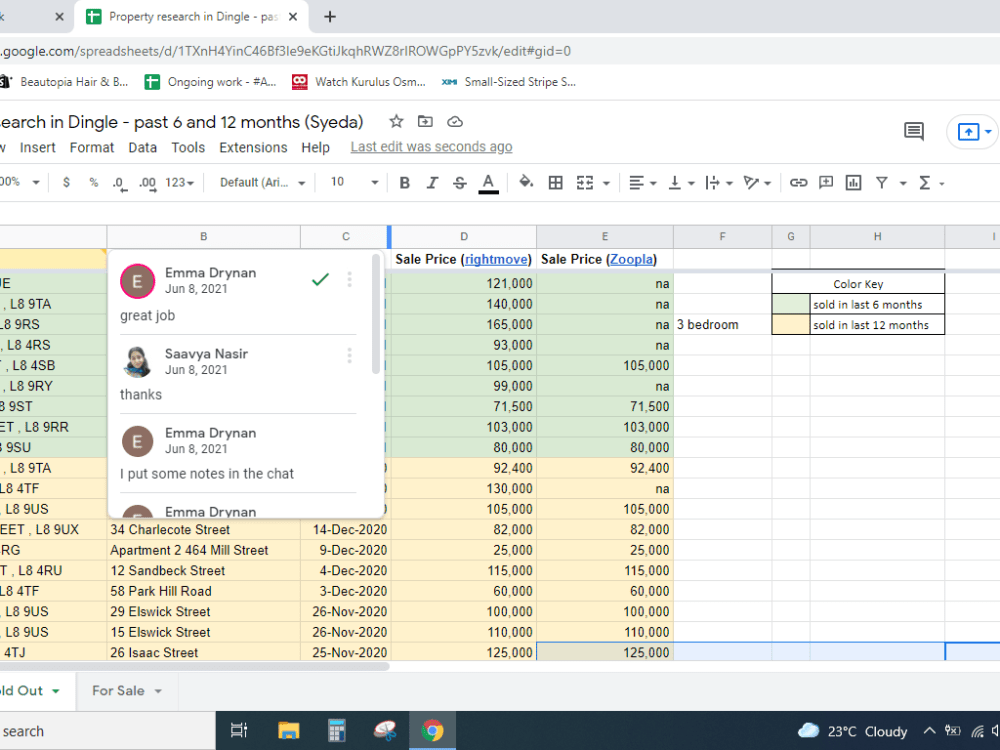1000x750 pixels.
Task: Open more options on Emma Drynan's comment
Action: (x=349, y=279)
